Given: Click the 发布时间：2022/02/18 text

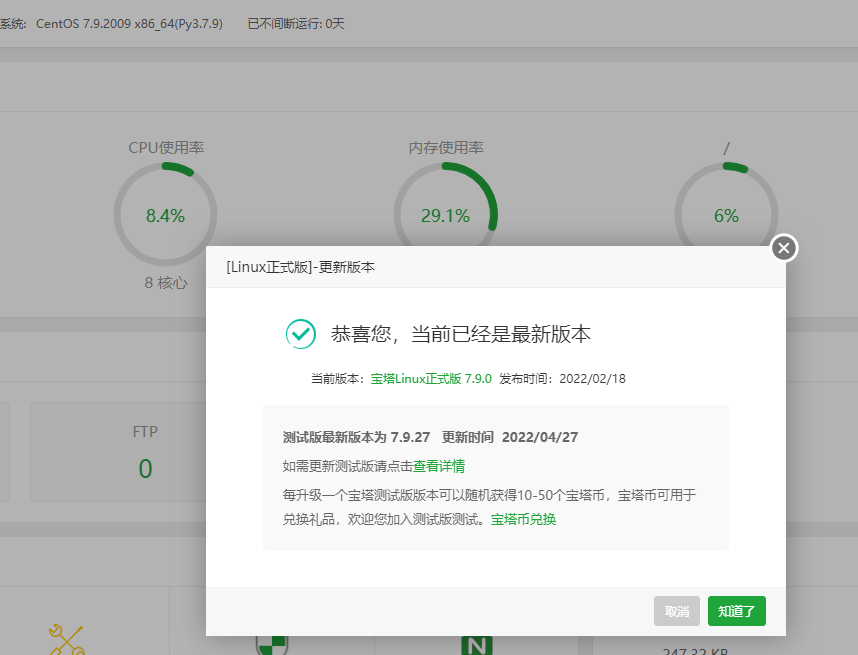Looking at the screenshot, I should pyautogui.click(x=562, y=379).
